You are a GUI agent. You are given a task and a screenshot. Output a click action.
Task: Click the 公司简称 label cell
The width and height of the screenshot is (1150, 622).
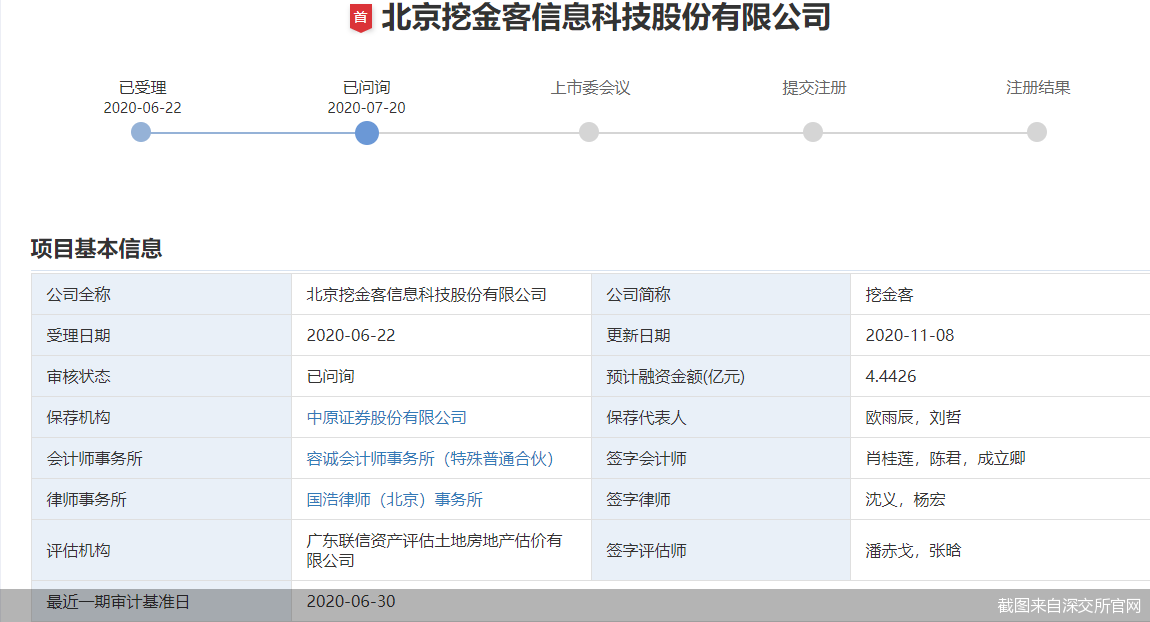pos(720,294)
